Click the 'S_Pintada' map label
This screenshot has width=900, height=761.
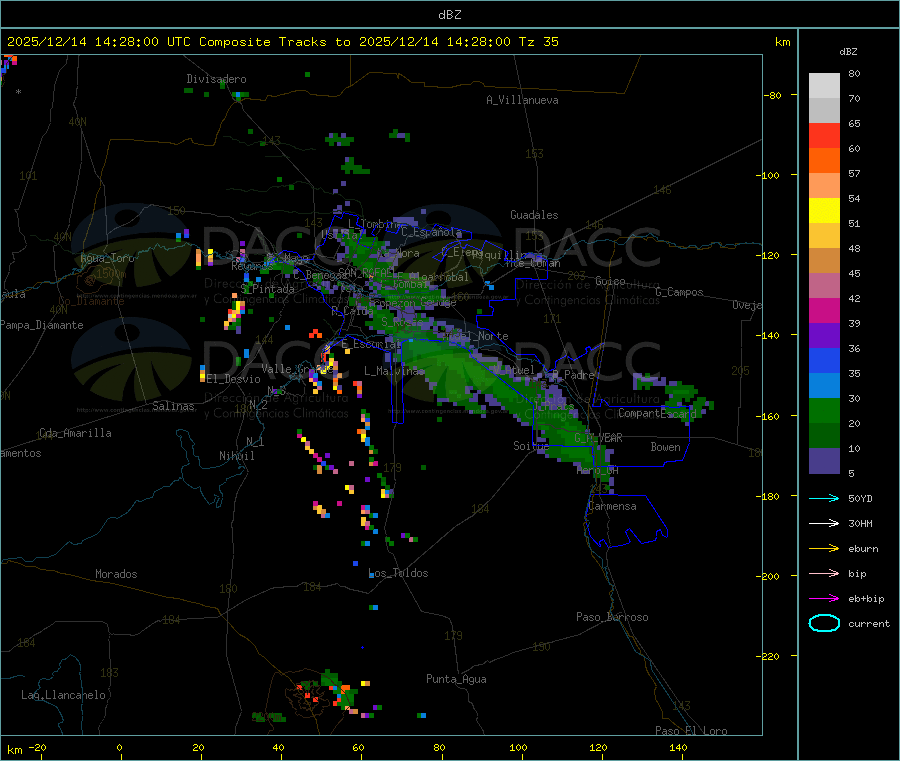pyautogui.click(x=267, y=289)
